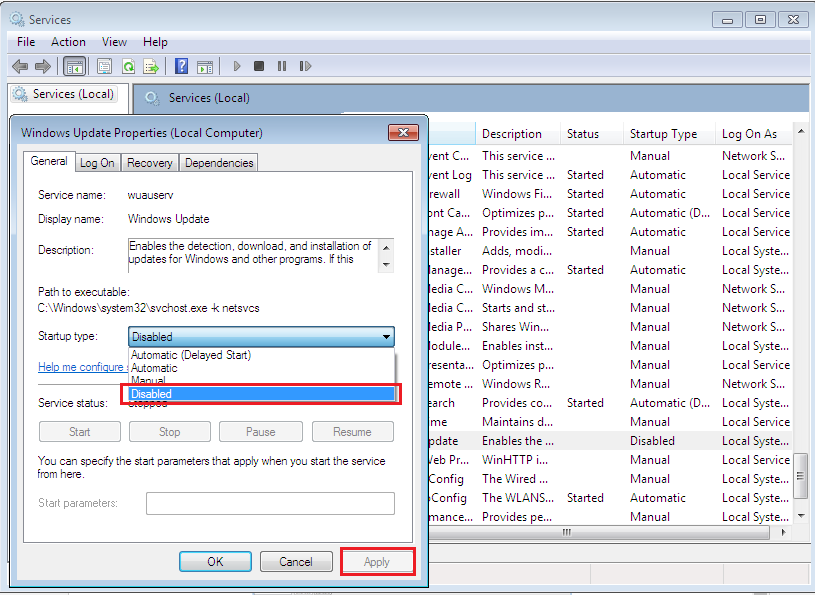Select the 'Shares Win...' description cell
Viewport: 815px width, 595px height.
click(x=515, y=327)
